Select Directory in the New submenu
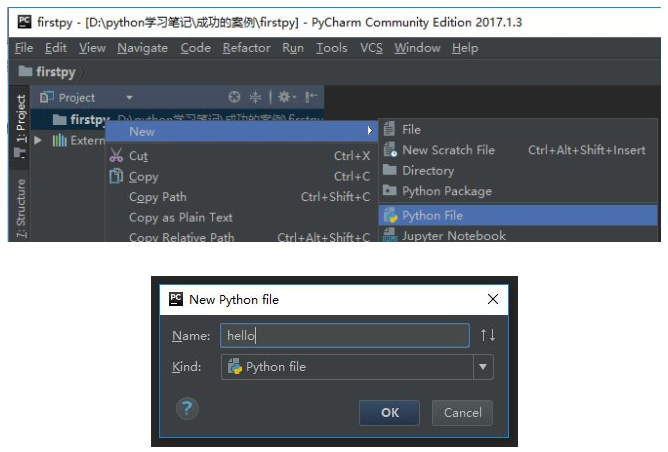 (x=518, y=170)
